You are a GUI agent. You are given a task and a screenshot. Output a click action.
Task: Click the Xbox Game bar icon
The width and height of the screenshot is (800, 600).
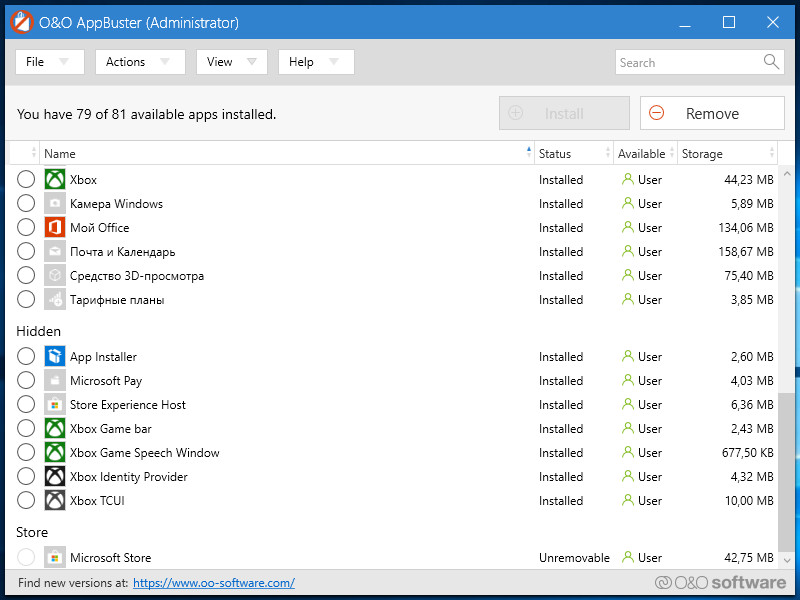pos(55,428)
